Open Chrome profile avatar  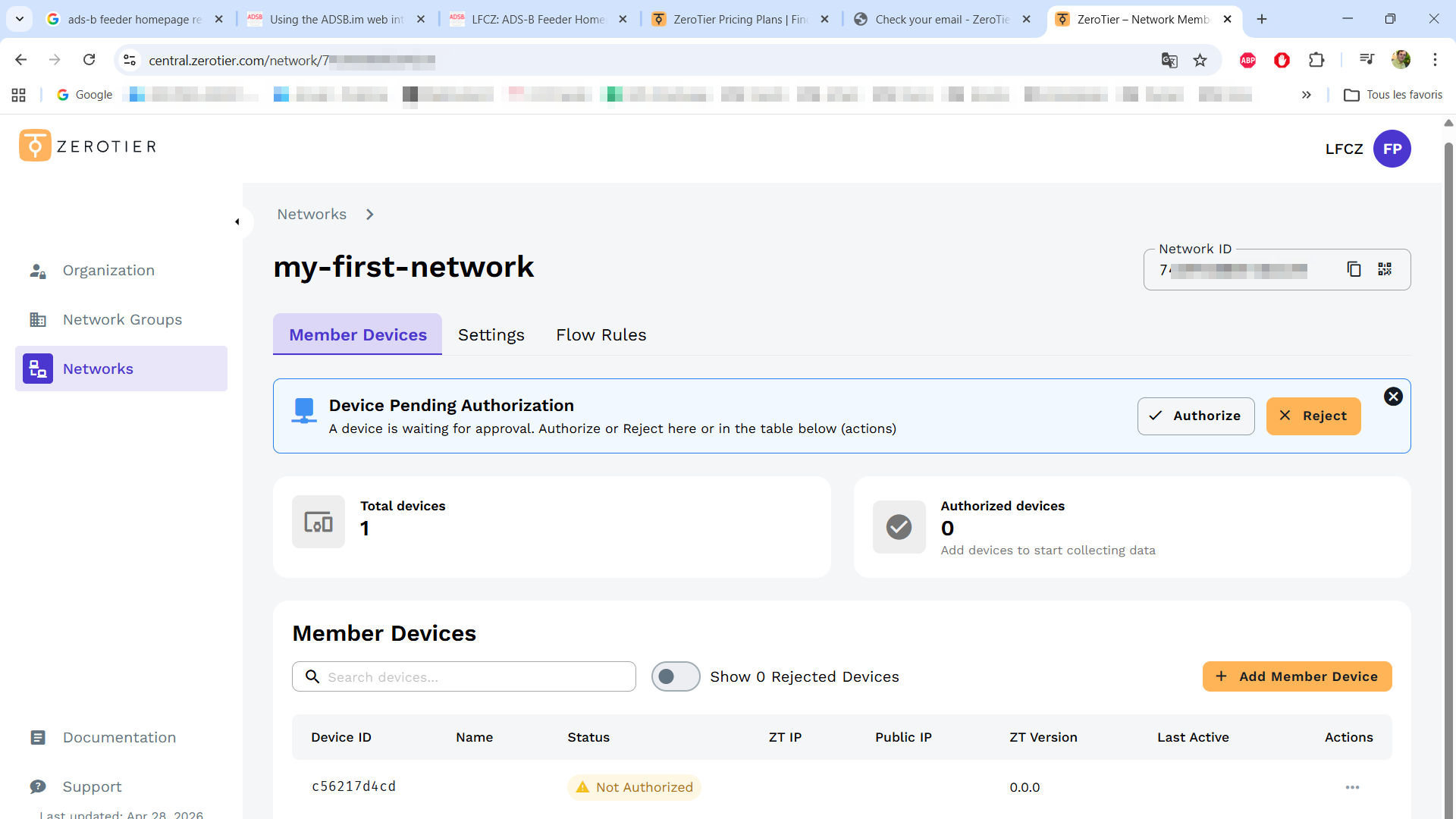tap(1401, 59)
